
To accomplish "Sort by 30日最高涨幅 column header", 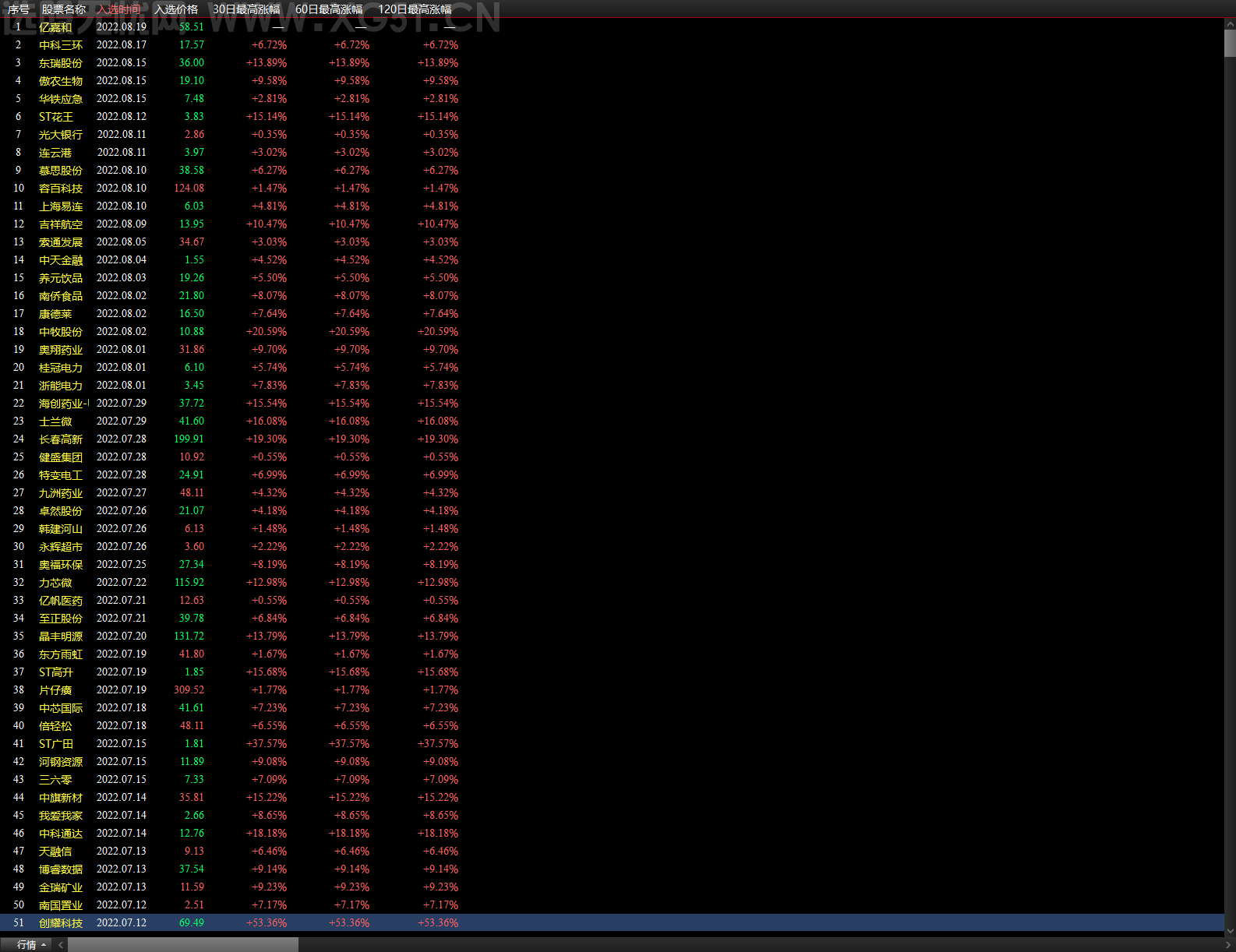I will click(246, 9).
